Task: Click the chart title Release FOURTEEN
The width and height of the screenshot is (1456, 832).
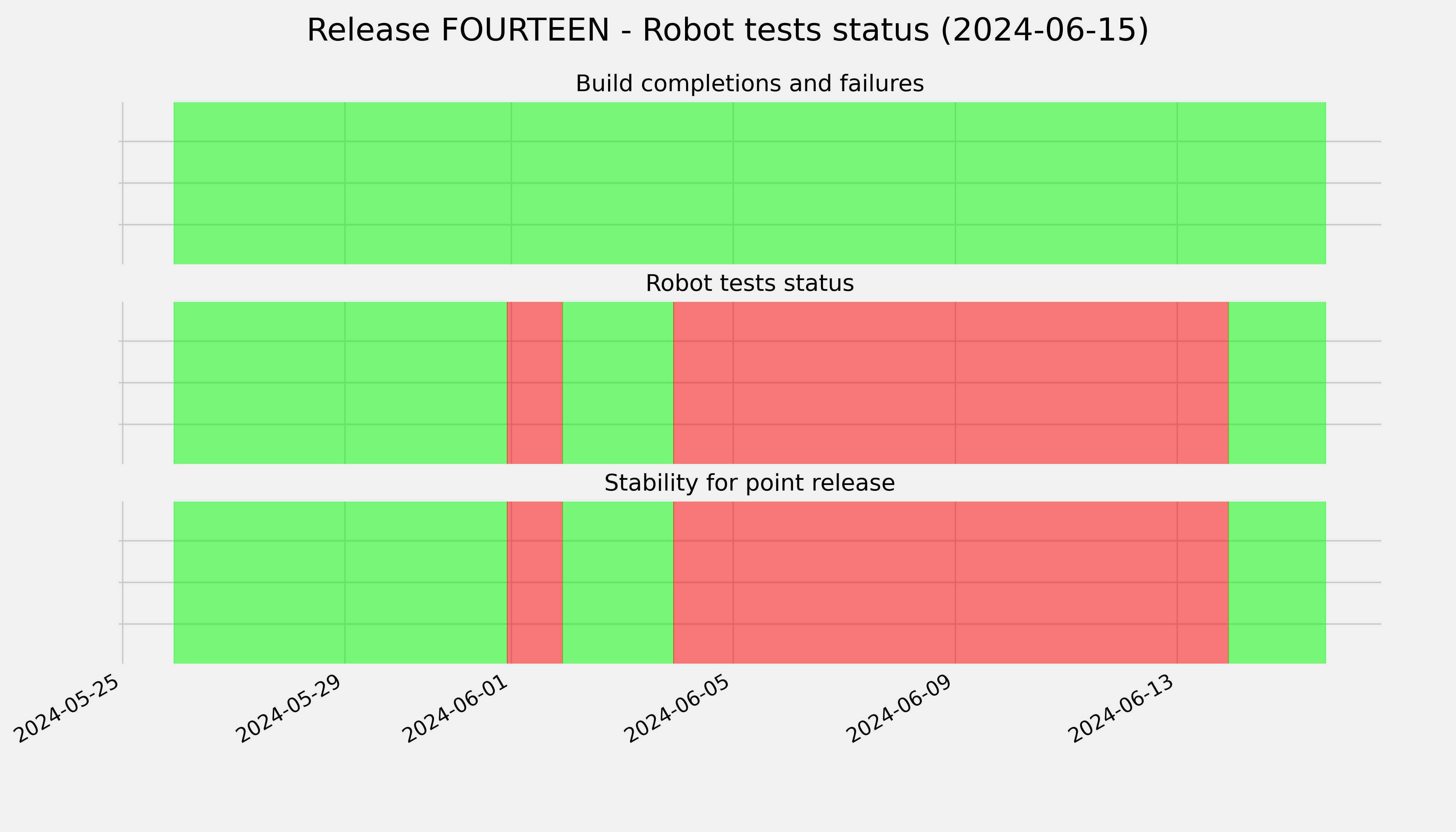Action: click(727, 30)
